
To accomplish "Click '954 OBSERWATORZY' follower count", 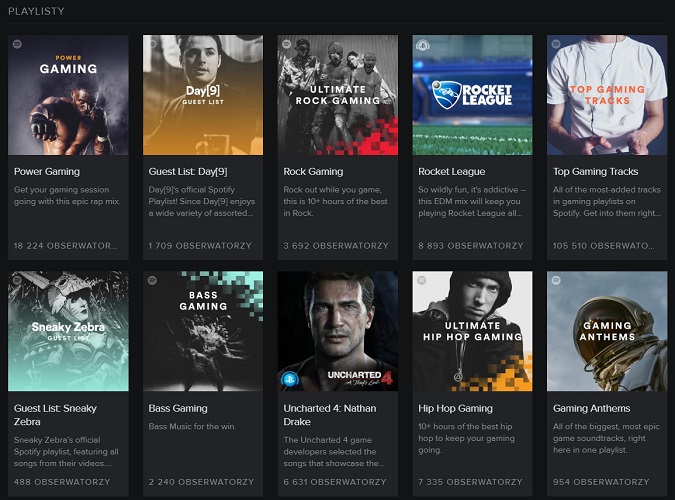I will [x=601, y=482].
